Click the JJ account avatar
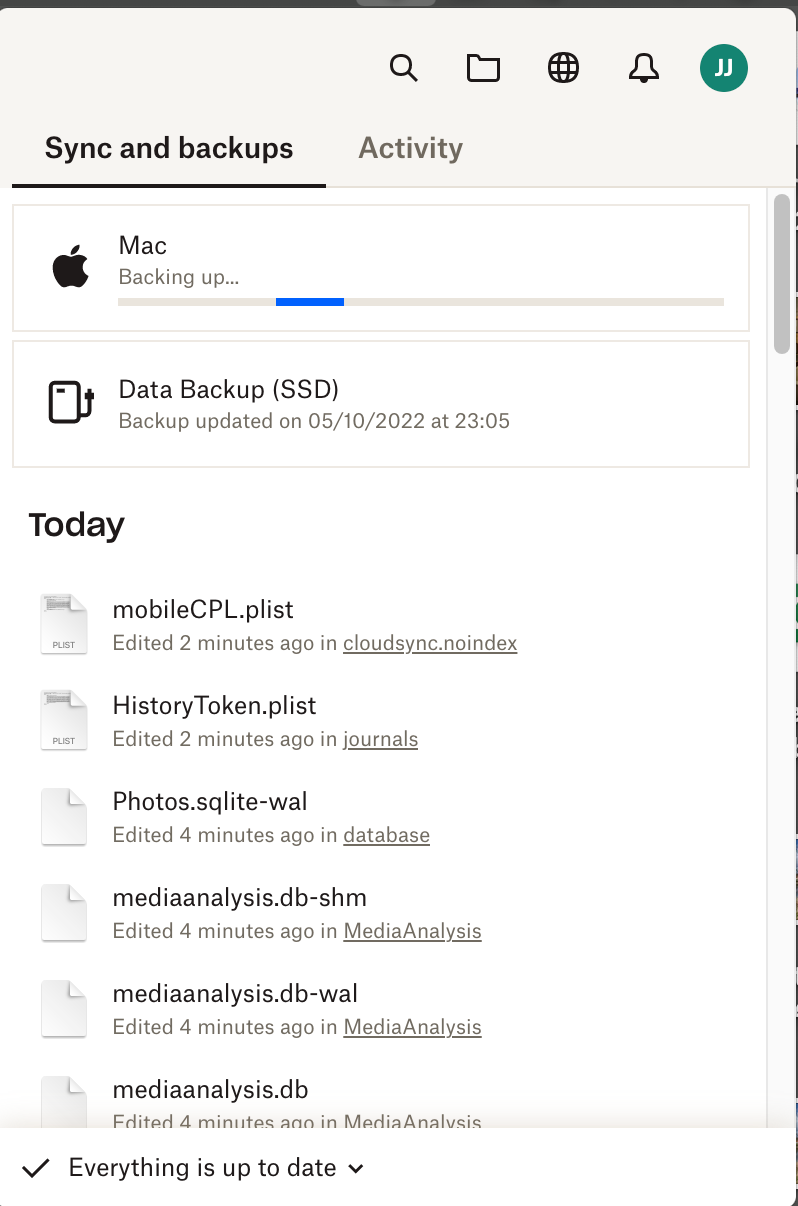Viewport: 798px width, 1206px height. (723, 68)
